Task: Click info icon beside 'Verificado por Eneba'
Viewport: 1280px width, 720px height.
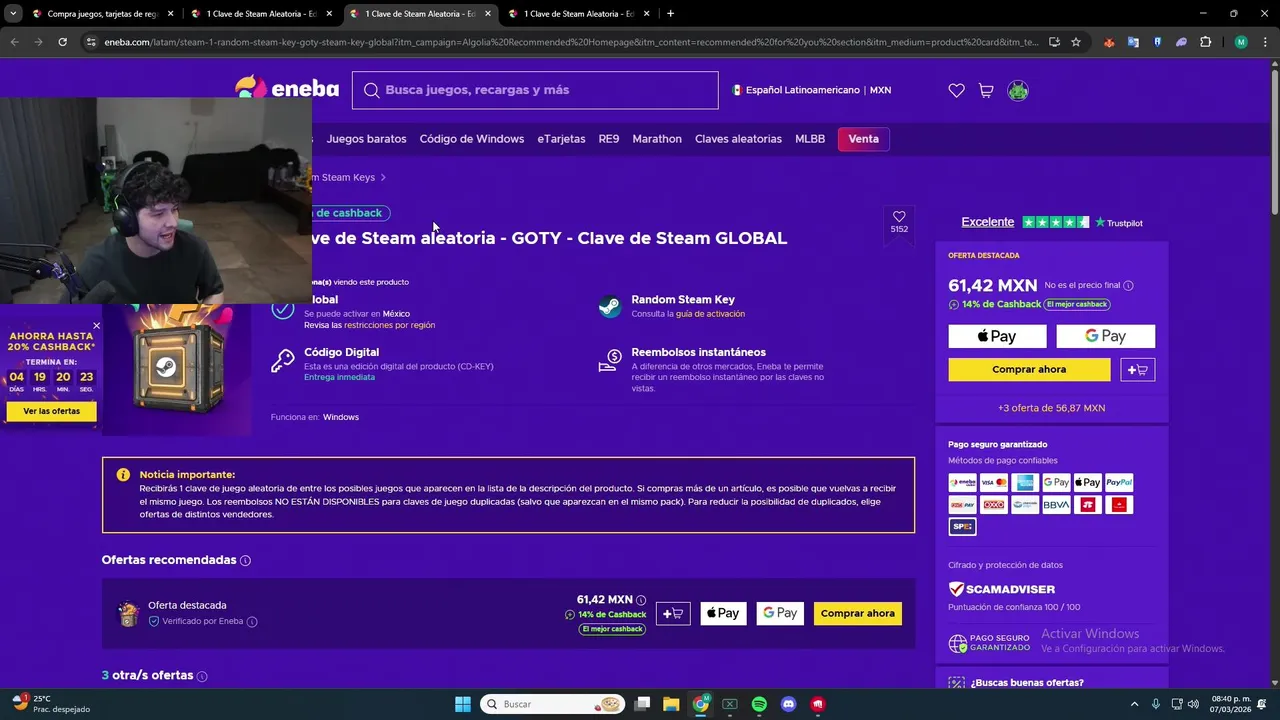Action: tap(252, 621)
